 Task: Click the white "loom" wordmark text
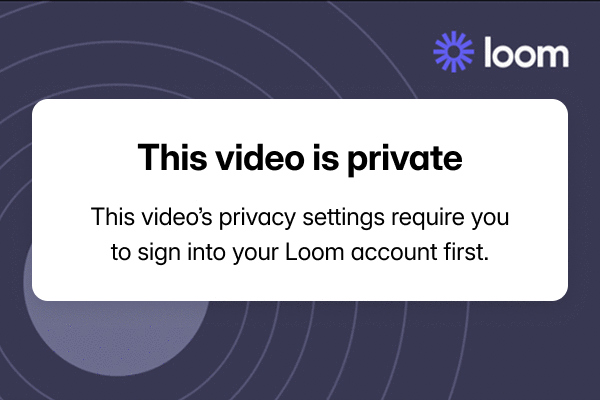click(x=526, y=52)
